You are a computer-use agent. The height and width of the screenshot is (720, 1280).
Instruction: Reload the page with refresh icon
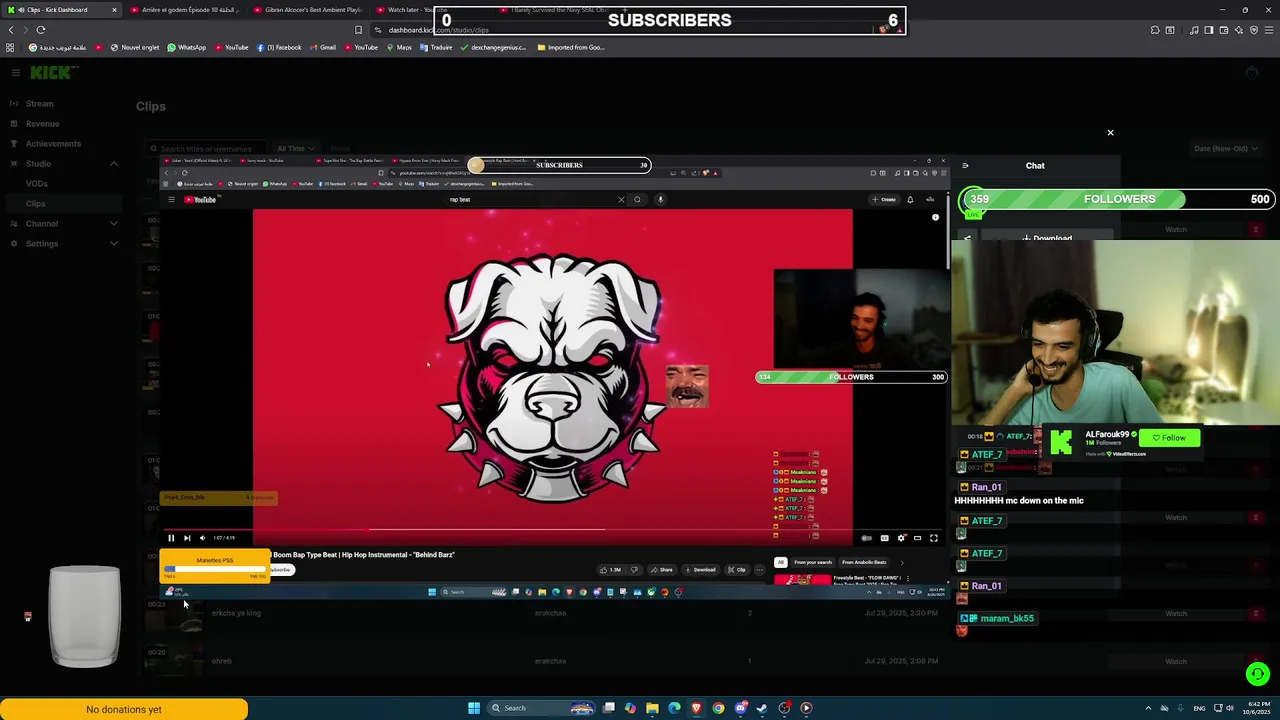(41, 30)
